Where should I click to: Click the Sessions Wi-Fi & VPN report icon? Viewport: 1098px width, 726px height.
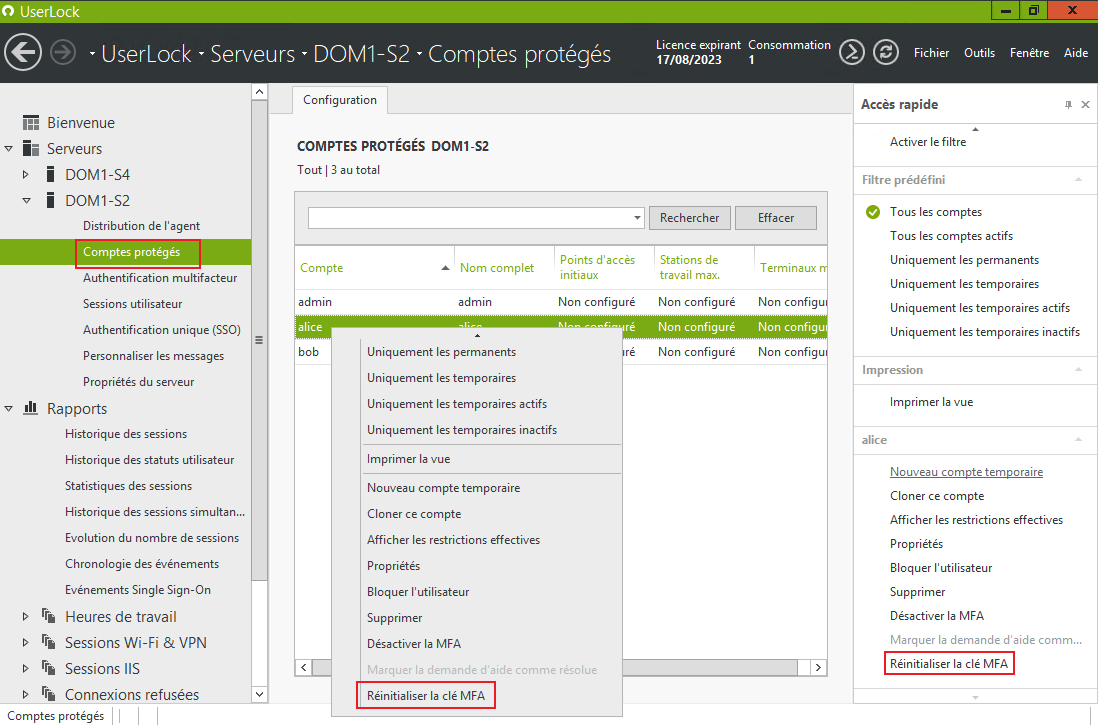48,642
